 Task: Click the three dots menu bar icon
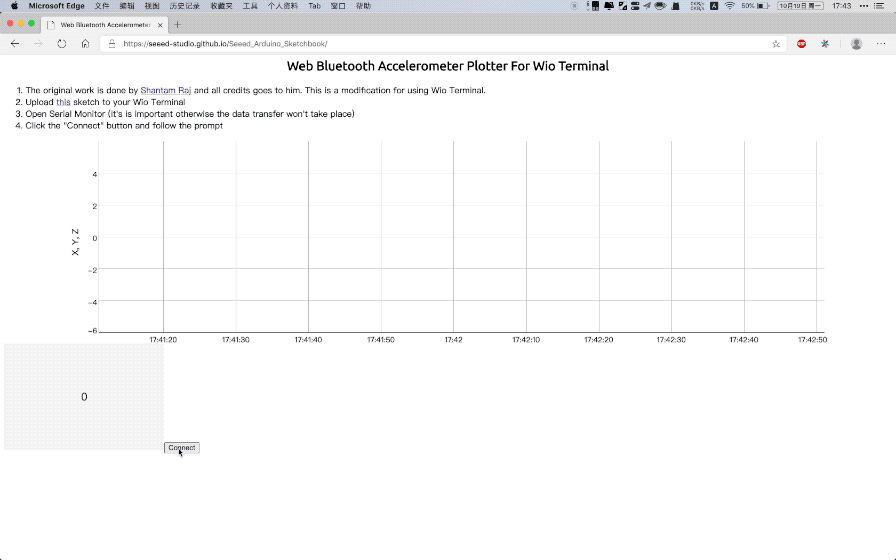(x=863, y=6)
